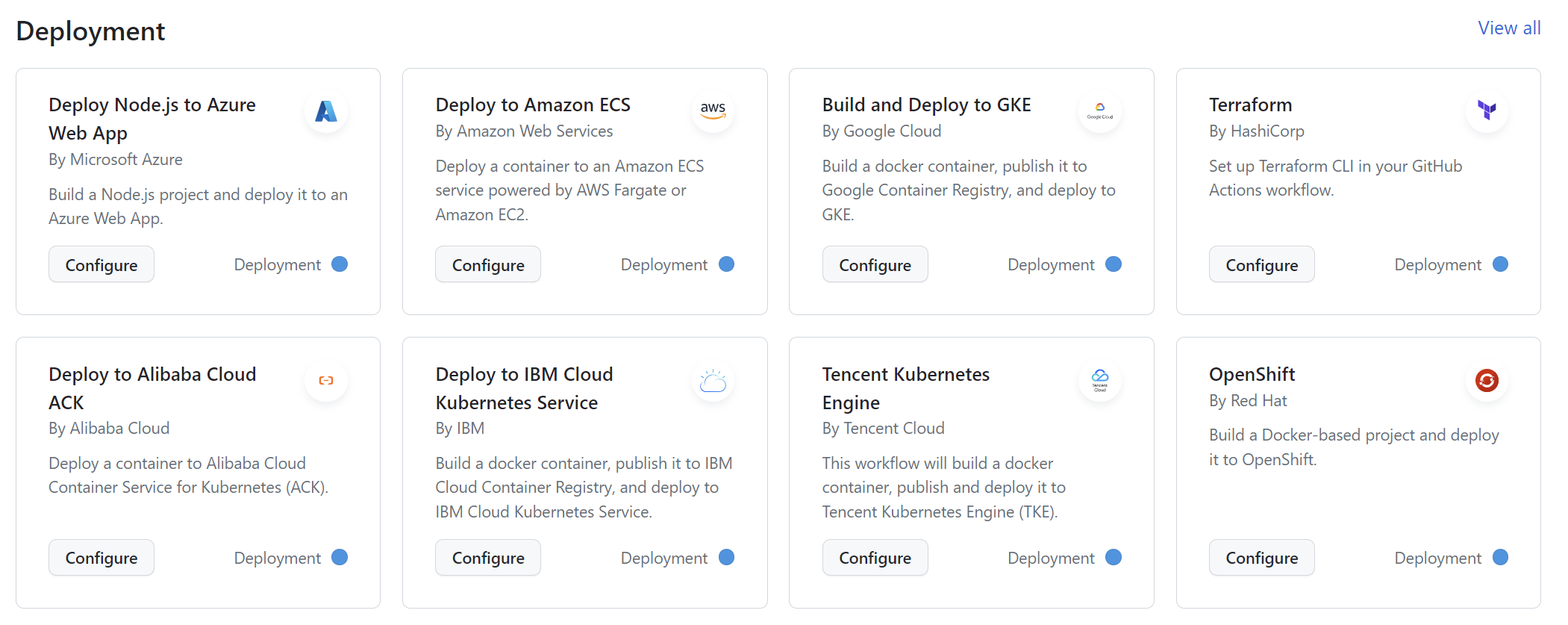
Task: Click blue Deployment dot on GKE card
Action: [1113, 264]
